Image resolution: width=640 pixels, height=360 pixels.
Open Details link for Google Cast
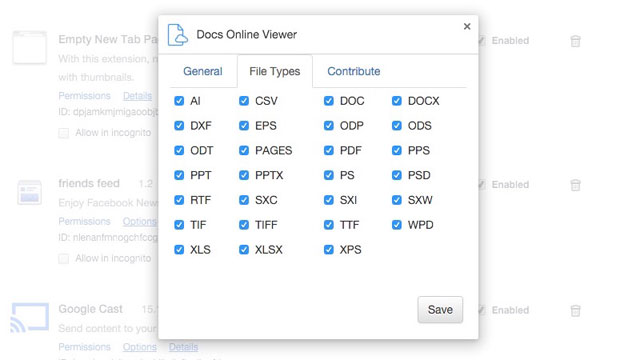(184, 347)
